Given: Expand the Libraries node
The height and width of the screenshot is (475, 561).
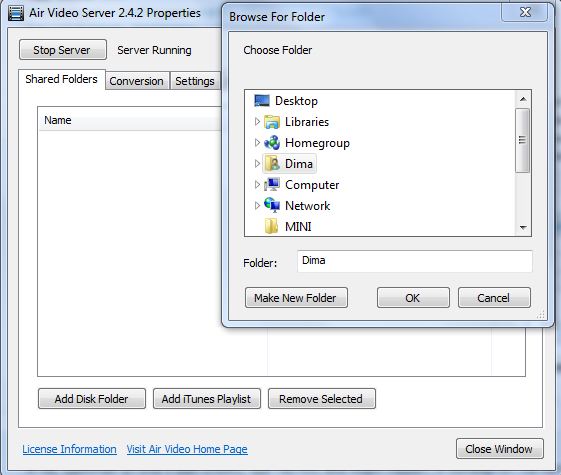Looking at the screenshot, I should [257, 122].
